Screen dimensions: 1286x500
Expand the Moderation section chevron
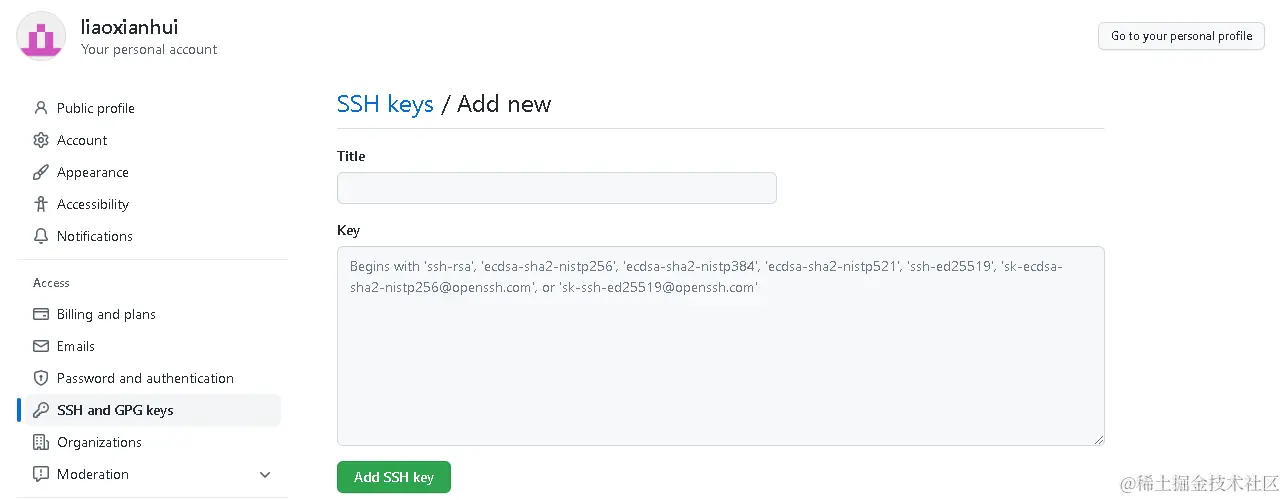pos(265,474)
